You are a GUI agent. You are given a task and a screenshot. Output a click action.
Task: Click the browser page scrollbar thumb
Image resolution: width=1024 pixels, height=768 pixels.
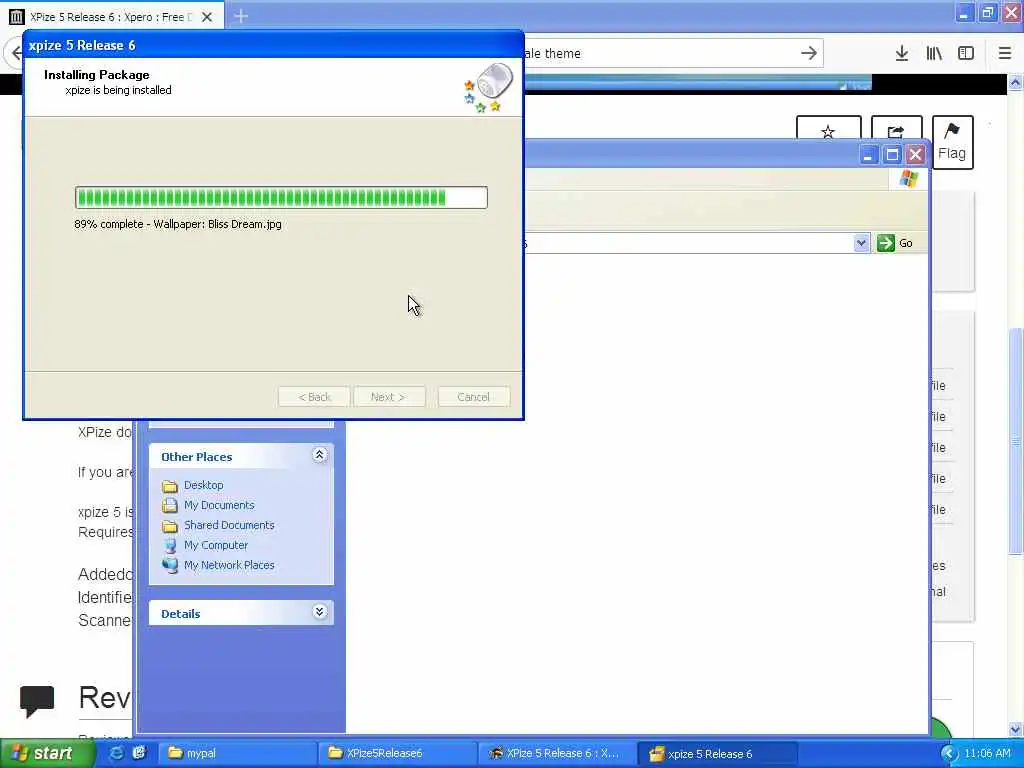[x=1016, y=441]
